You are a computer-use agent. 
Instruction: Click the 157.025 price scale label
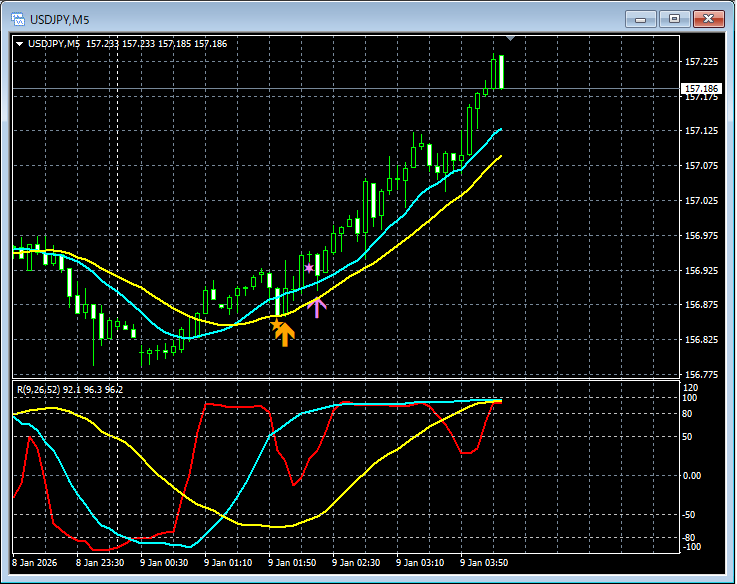tap(701, 201)
